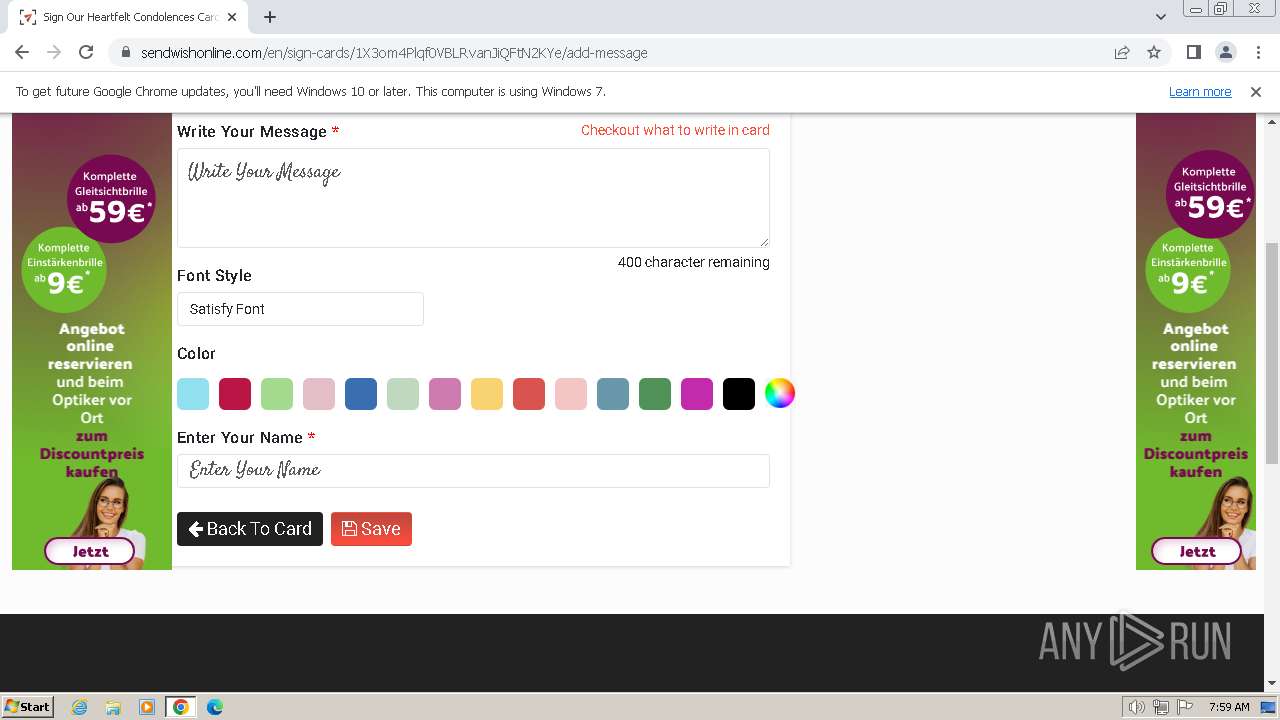Image resolution: width=1280 pixels, height=720 pixels.
Task: Open the rainbow custom color picker
Action: pos(780,394)
